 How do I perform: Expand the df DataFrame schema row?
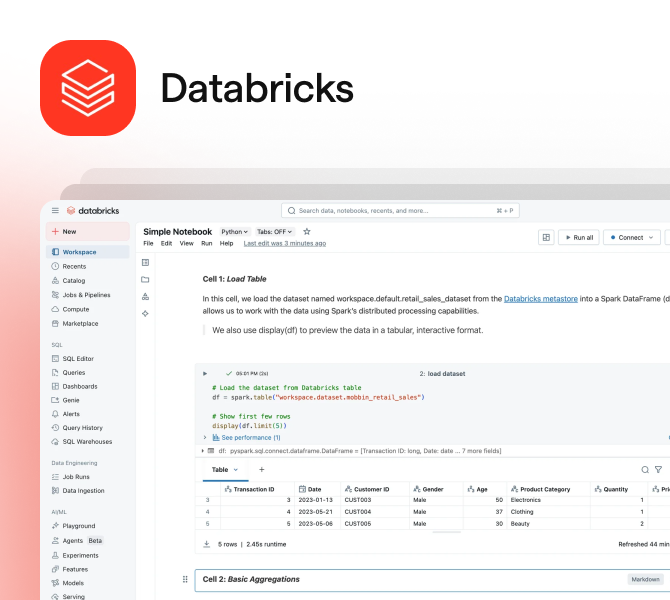coord(203,451)
